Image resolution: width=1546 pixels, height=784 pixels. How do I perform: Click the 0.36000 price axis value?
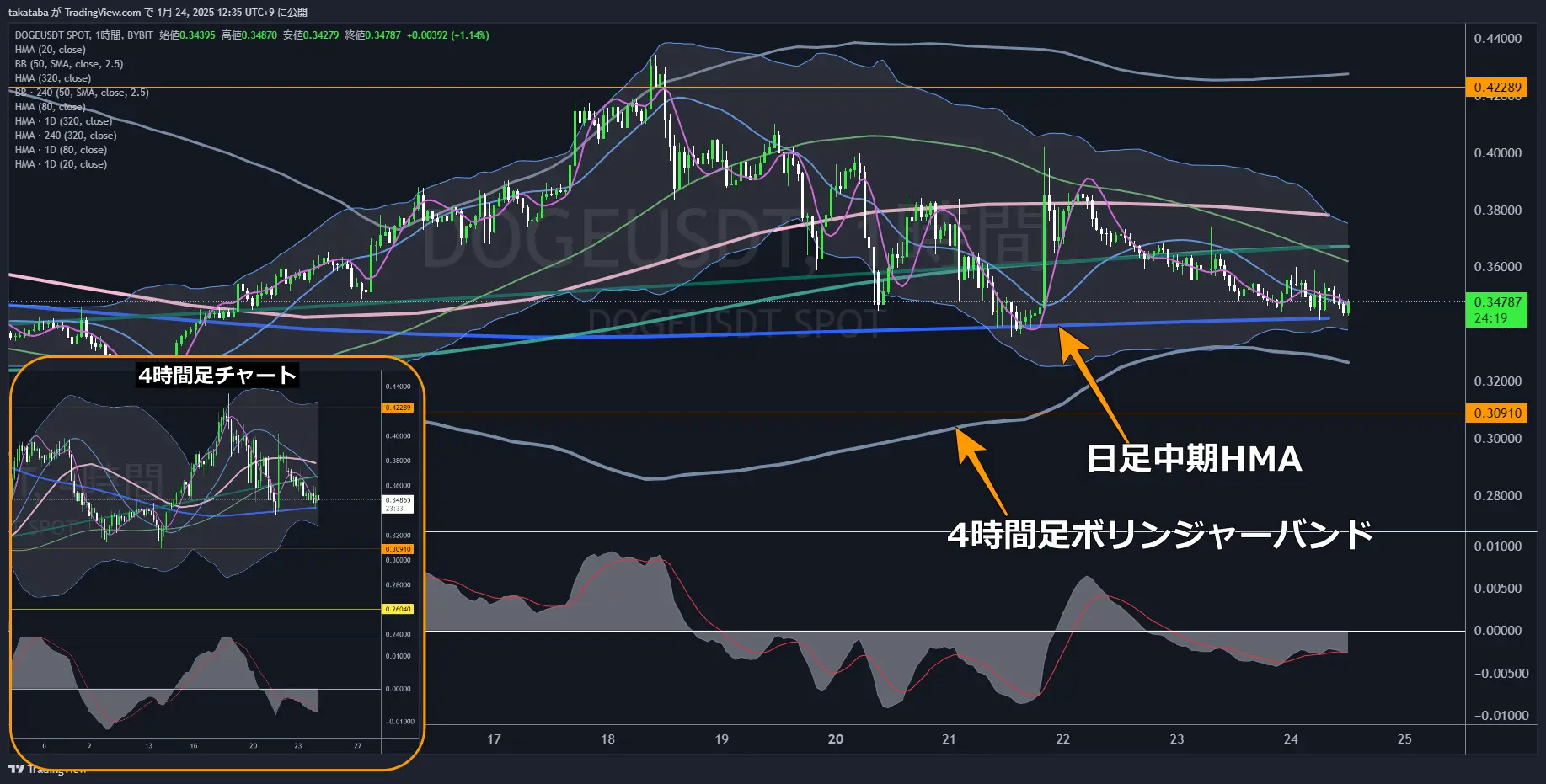1497,267
